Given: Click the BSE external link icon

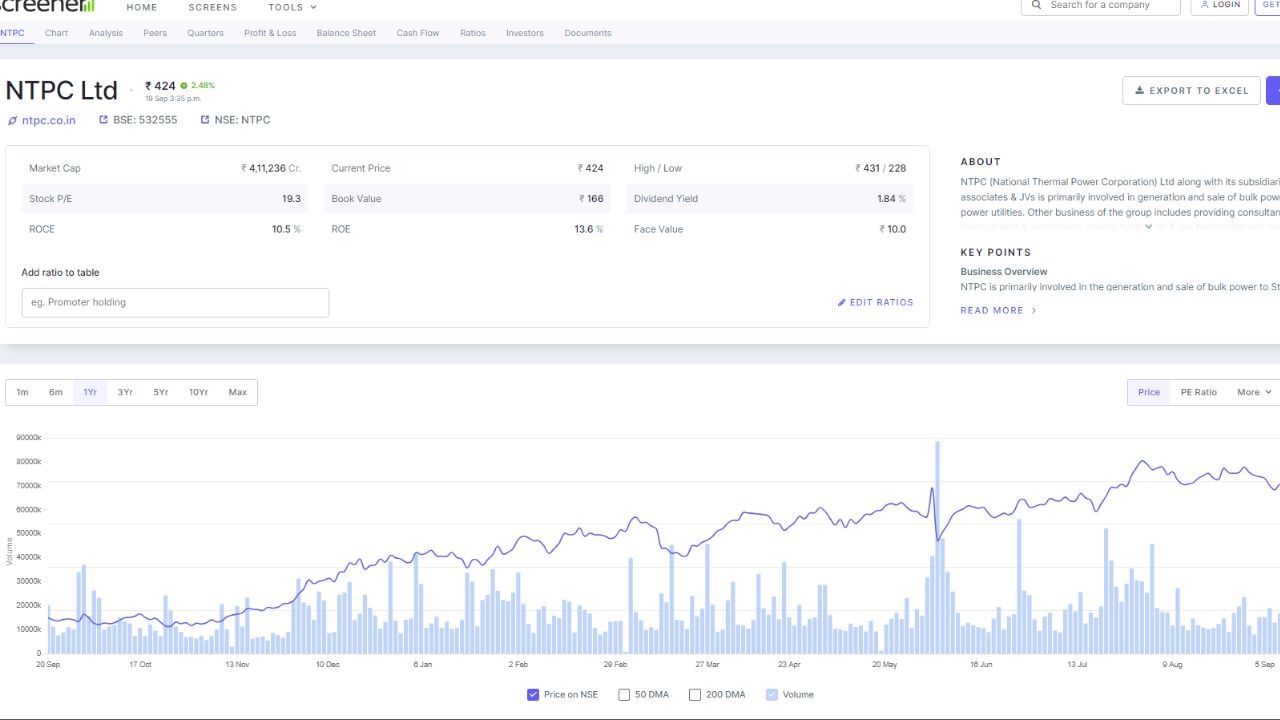Looking at the screenshot, I should tap(103, 120).
